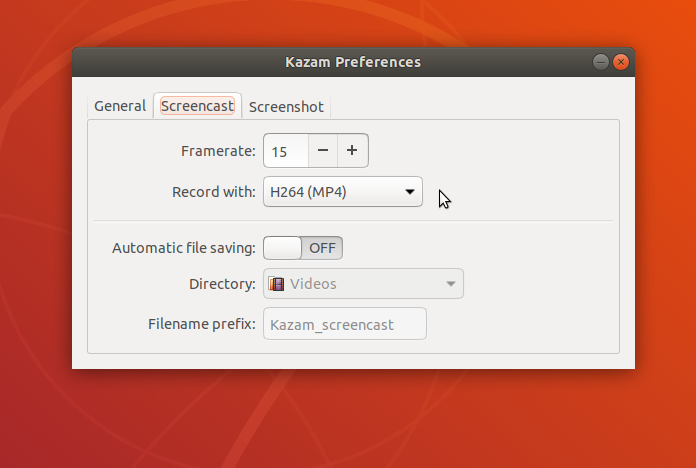Click the OFF label on the switch
The image size is (696, 468).
[x=322, y=248]
